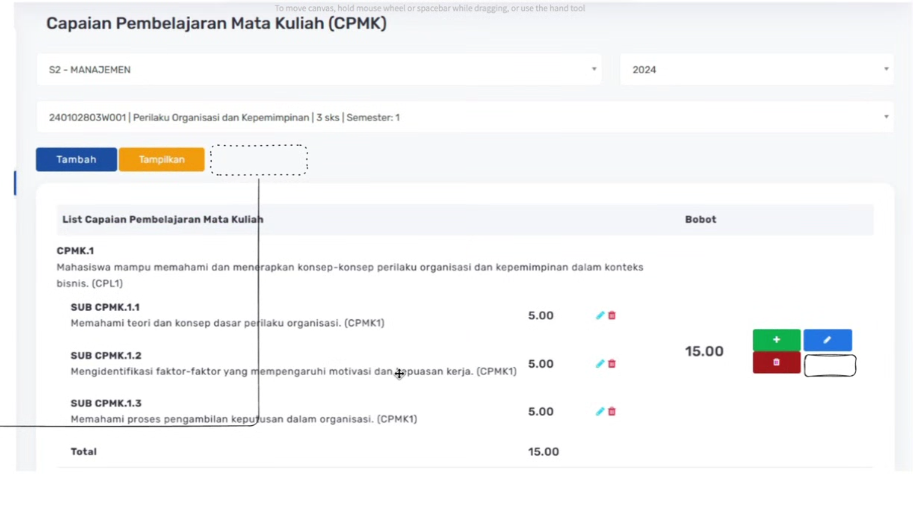This screenshot has width=913, height=505.
Task: Open the Perilaku Organisasi dan Kepemimpinan course dropdown
Action: 465,117
